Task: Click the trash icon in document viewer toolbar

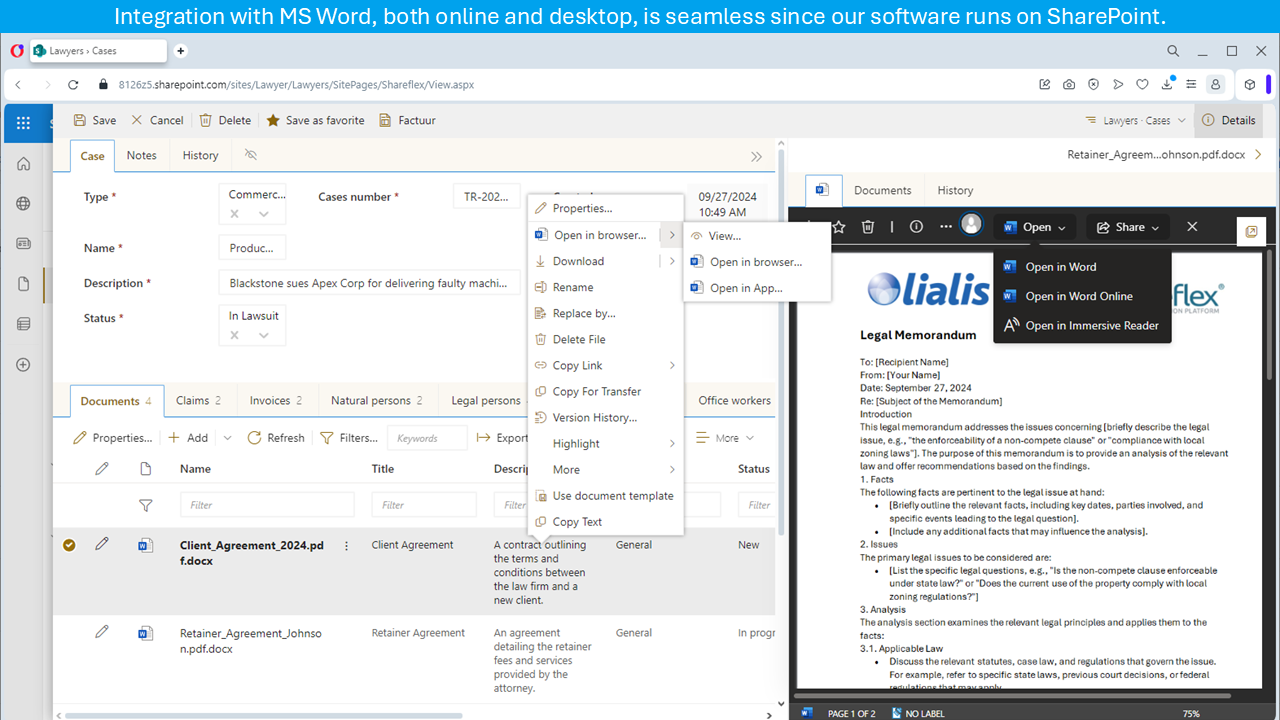Action: [868, 227]
